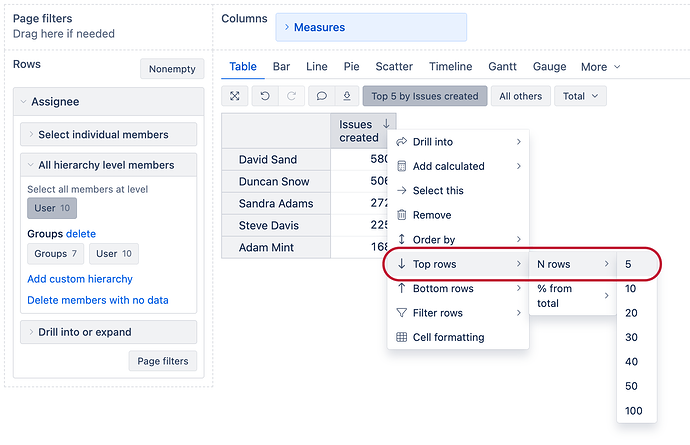
Task: Open the Total dropdown
Action: coord(580,96)
